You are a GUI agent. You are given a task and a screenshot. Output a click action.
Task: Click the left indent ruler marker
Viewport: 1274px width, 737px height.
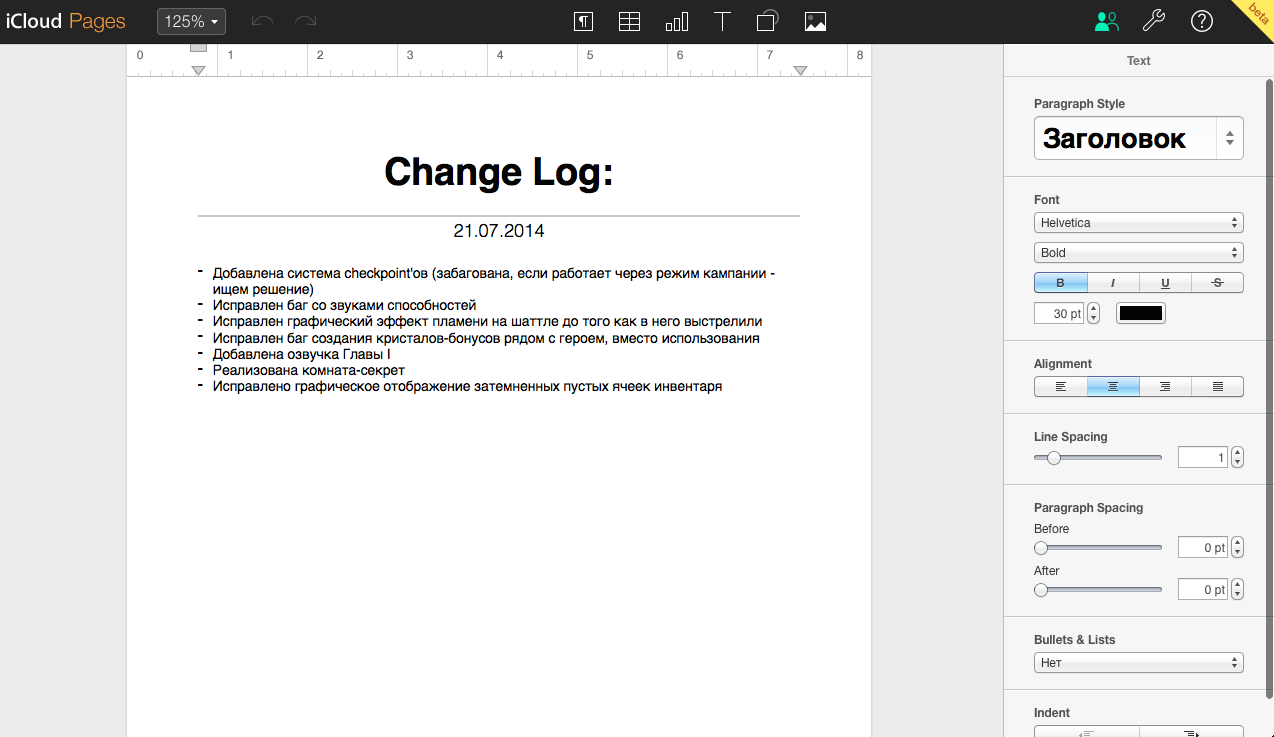198,69
